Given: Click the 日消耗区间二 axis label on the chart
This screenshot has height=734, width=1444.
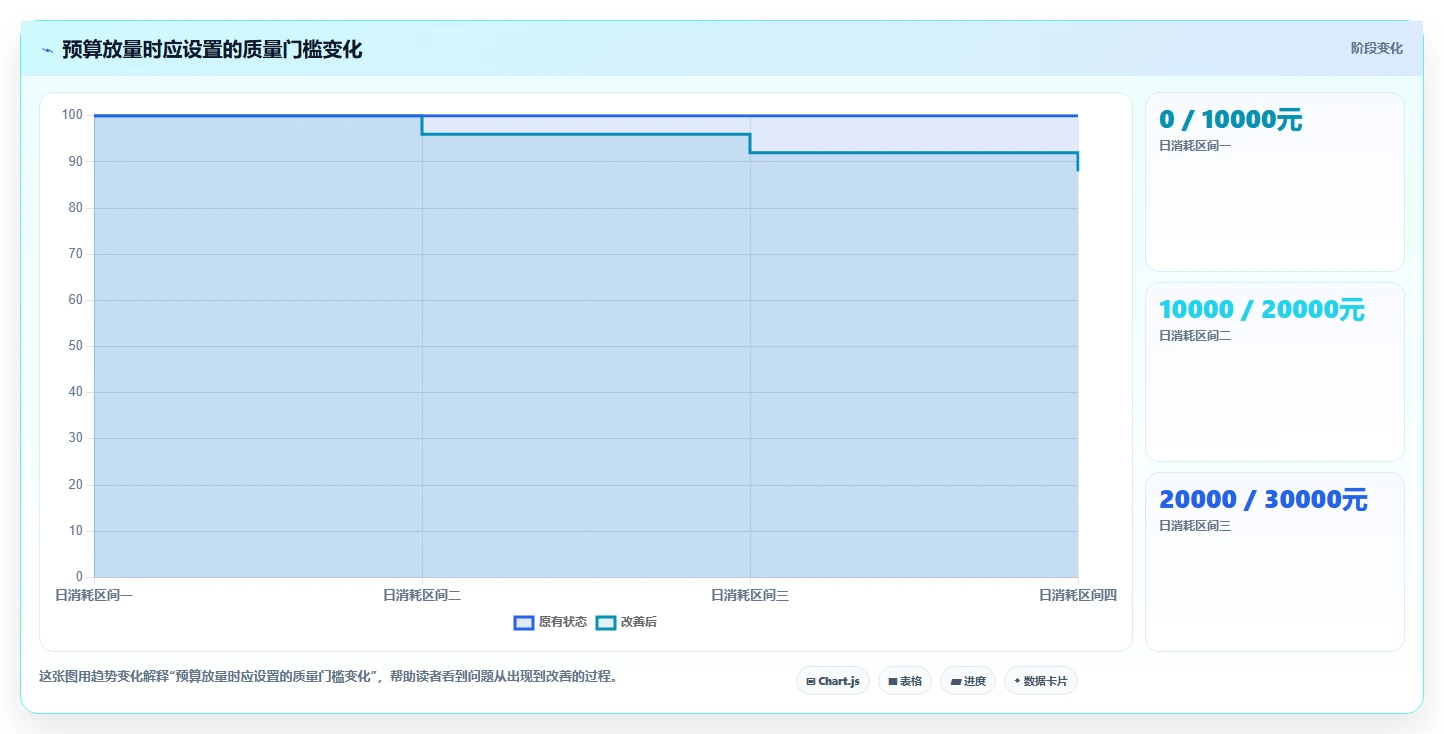Looking at the screenshot, I should [422, 596].
